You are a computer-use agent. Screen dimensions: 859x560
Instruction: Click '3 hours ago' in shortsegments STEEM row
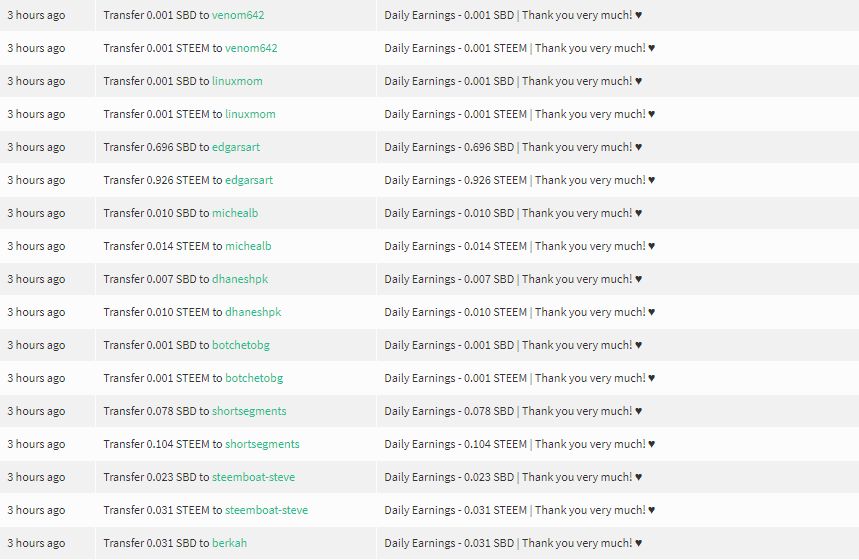click(x=36, y=444)
